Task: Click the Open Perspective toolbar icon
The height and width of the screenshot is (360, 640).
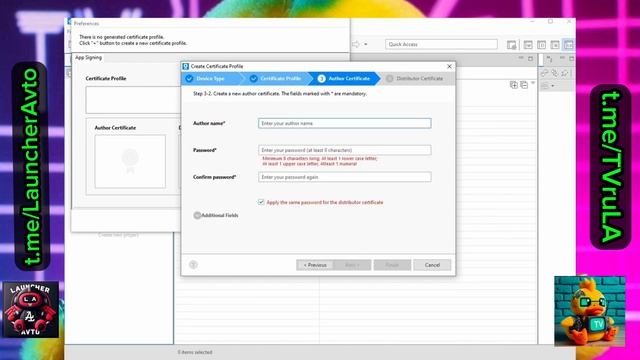Action: click(511, 44)
